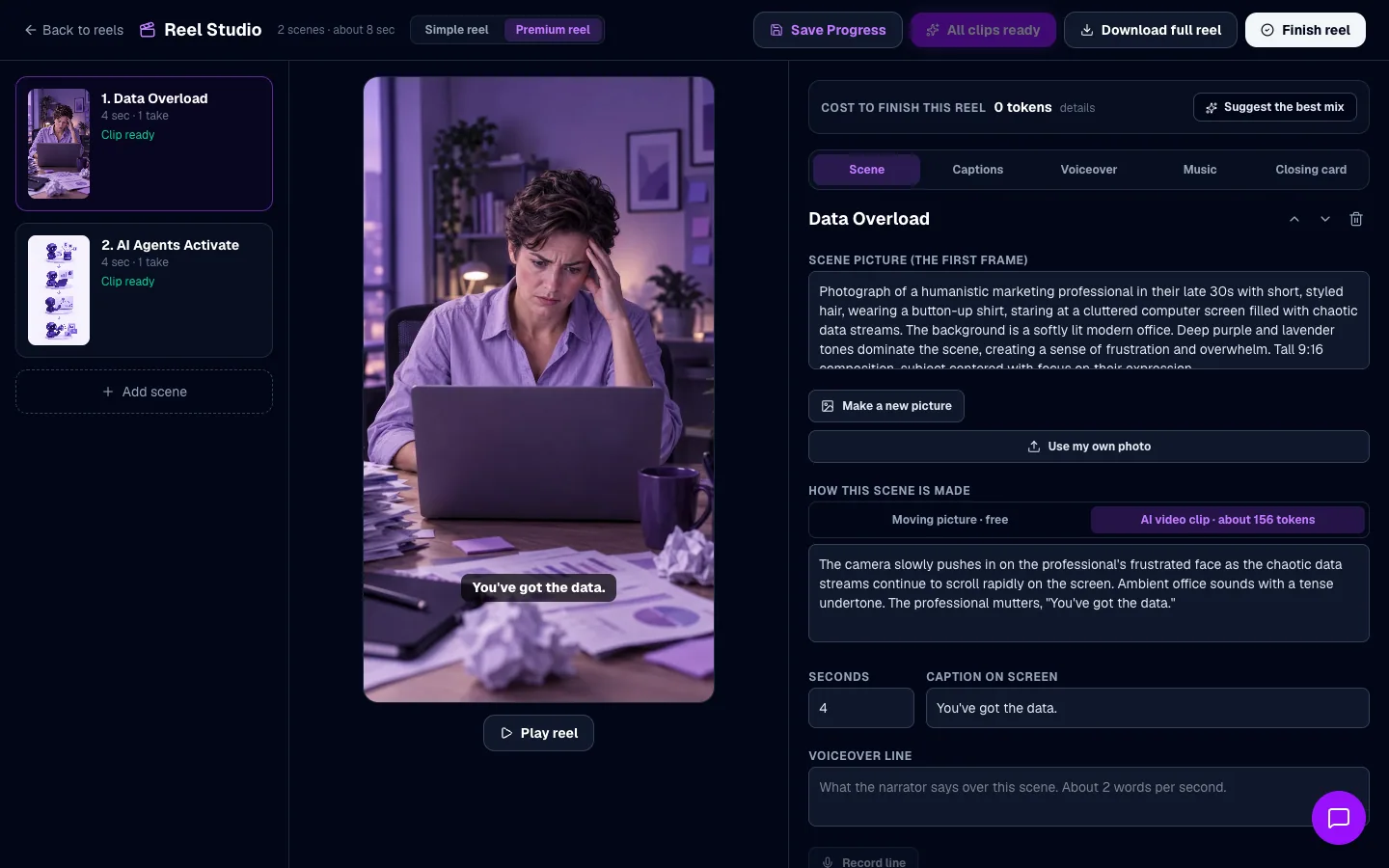Switch to Simple reel mode

pos(456,30)
